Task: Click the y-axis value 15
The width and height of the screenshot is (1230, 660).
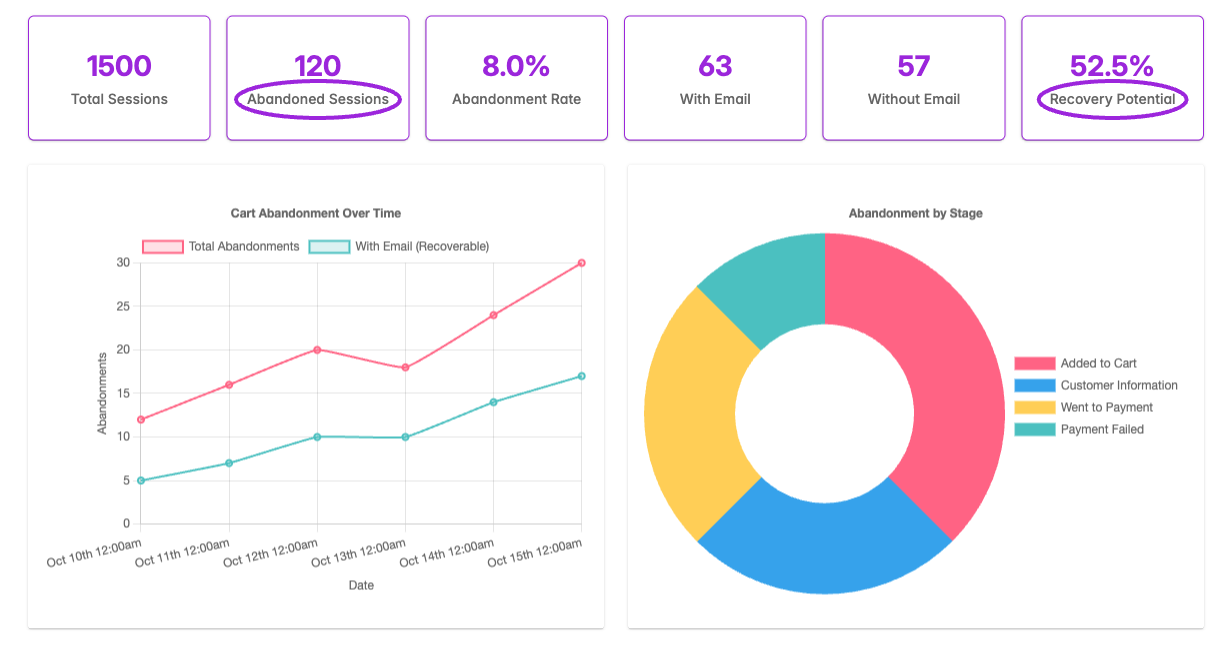Action: [124, 393]
